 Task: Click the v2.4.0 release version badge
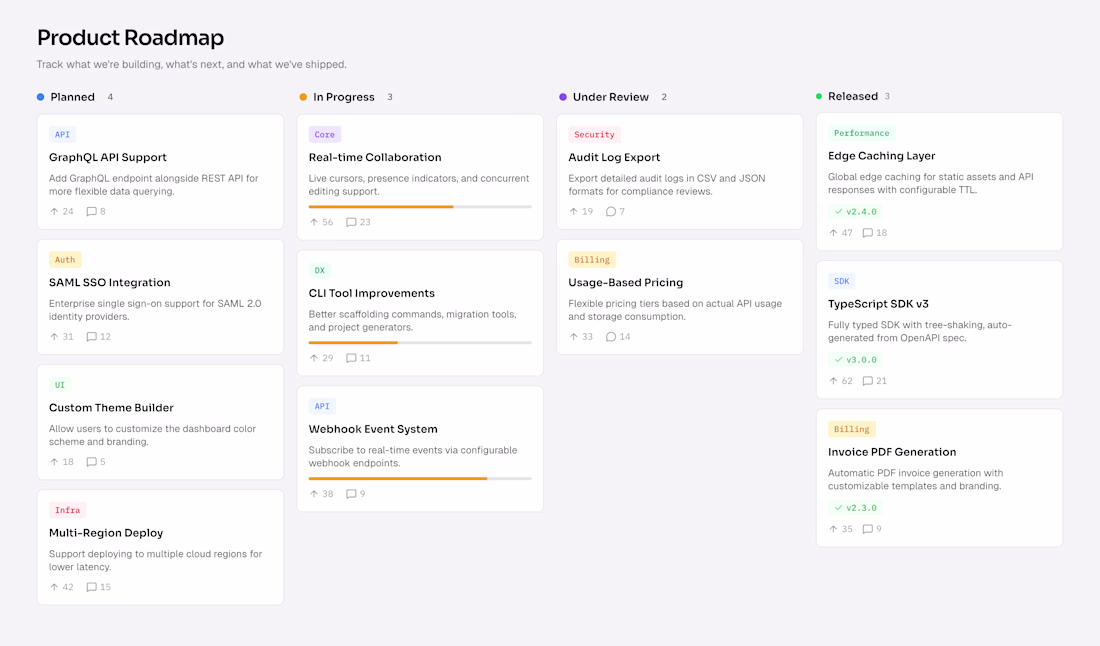click(x=854, y=212)
